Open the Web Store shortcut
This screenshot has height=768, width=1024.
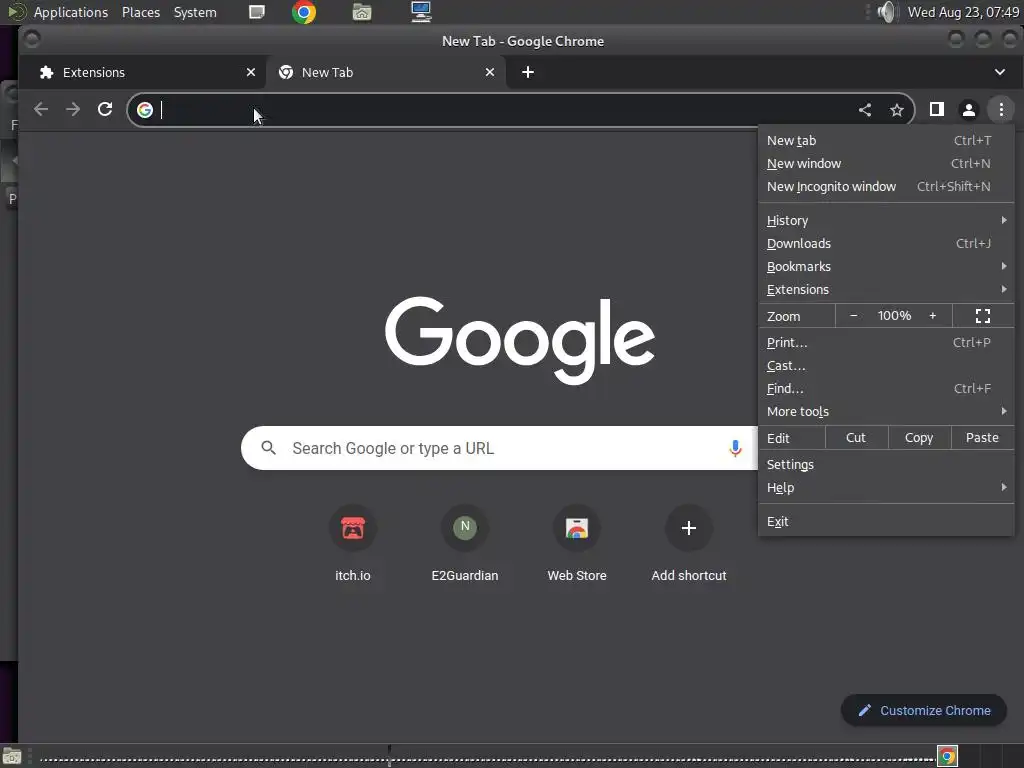coord(577,543)
